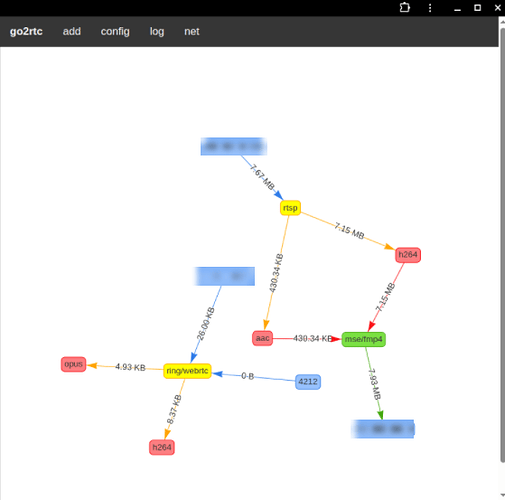Select the yellow ring/webrtc node
Screen dimensions: 505x500
187,371
